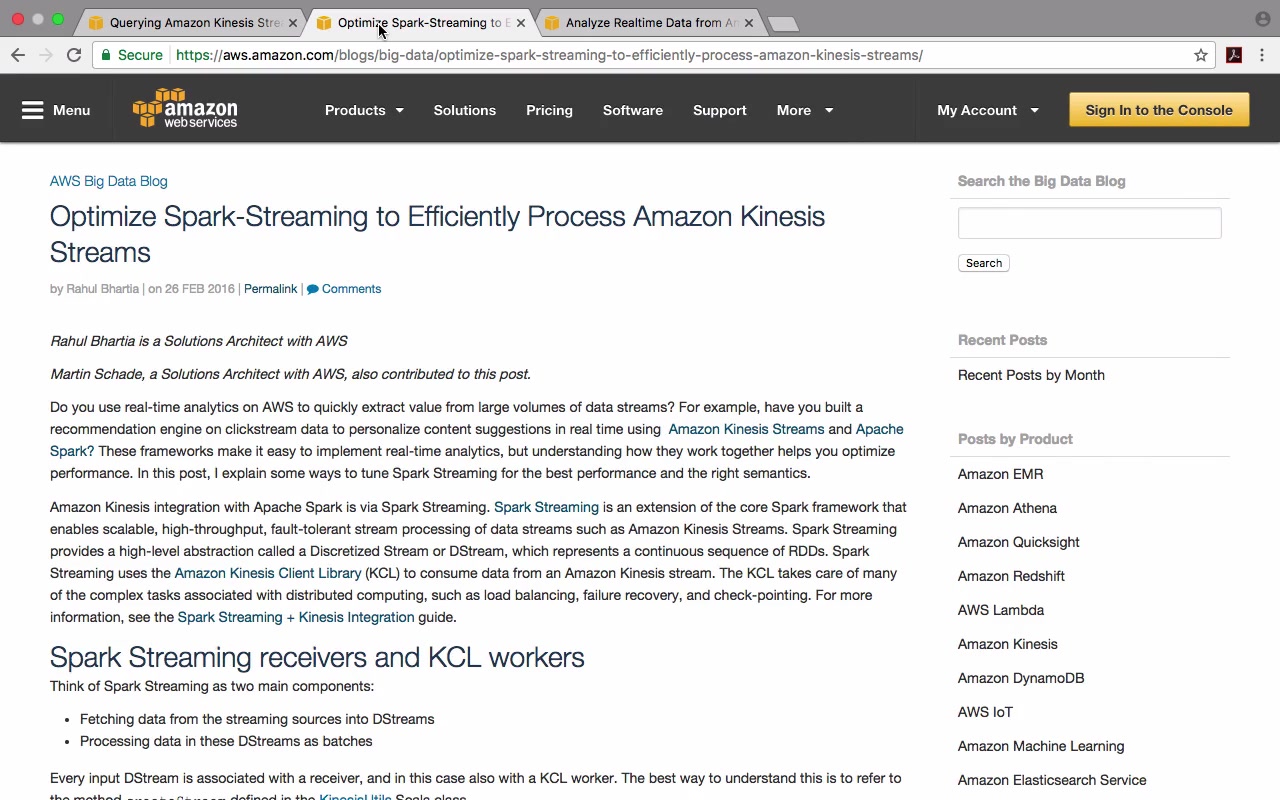Open a new browser tab
This screenshot has height=800, width=1280.
coord(783,23)
